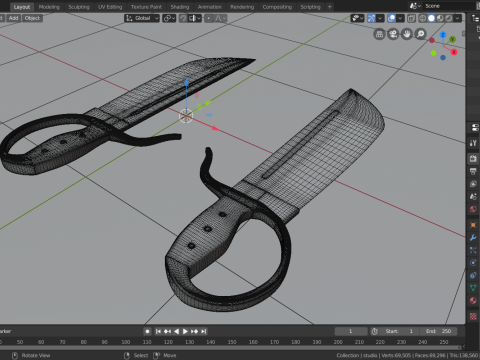Open the Particles properties tab
Screen dimensions: 480x360
pyautogui.click(x=473, y=250)
